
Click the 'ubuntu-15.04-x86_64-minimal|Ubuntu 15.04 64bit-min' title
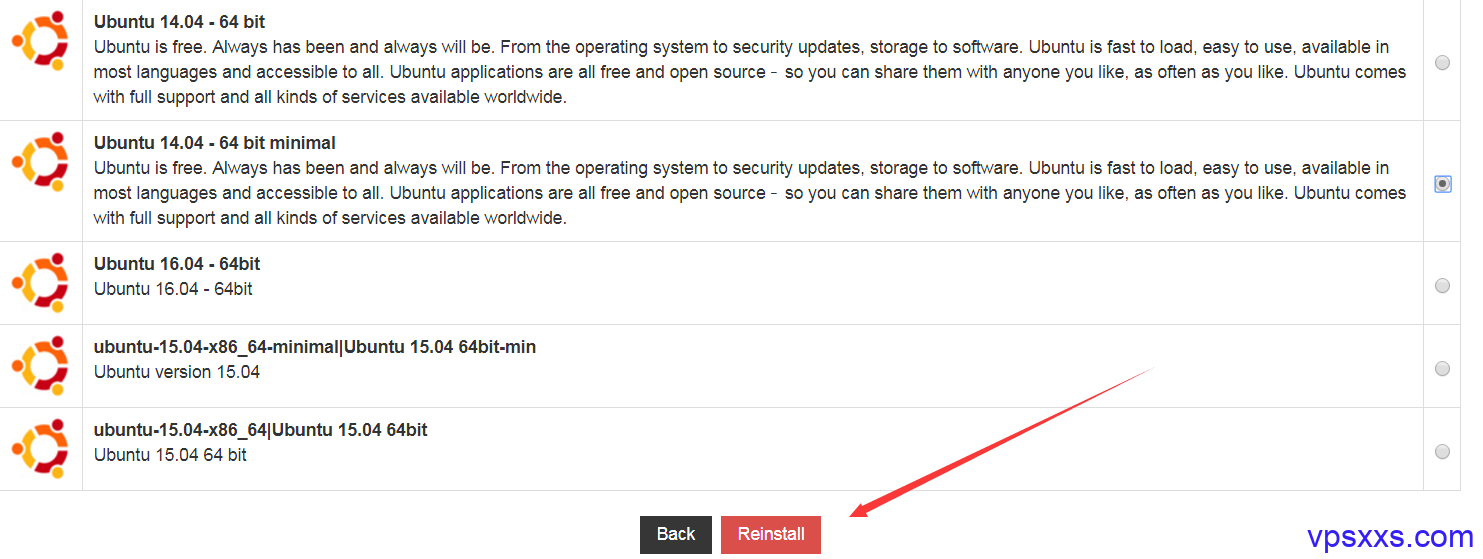pos(315,347)
